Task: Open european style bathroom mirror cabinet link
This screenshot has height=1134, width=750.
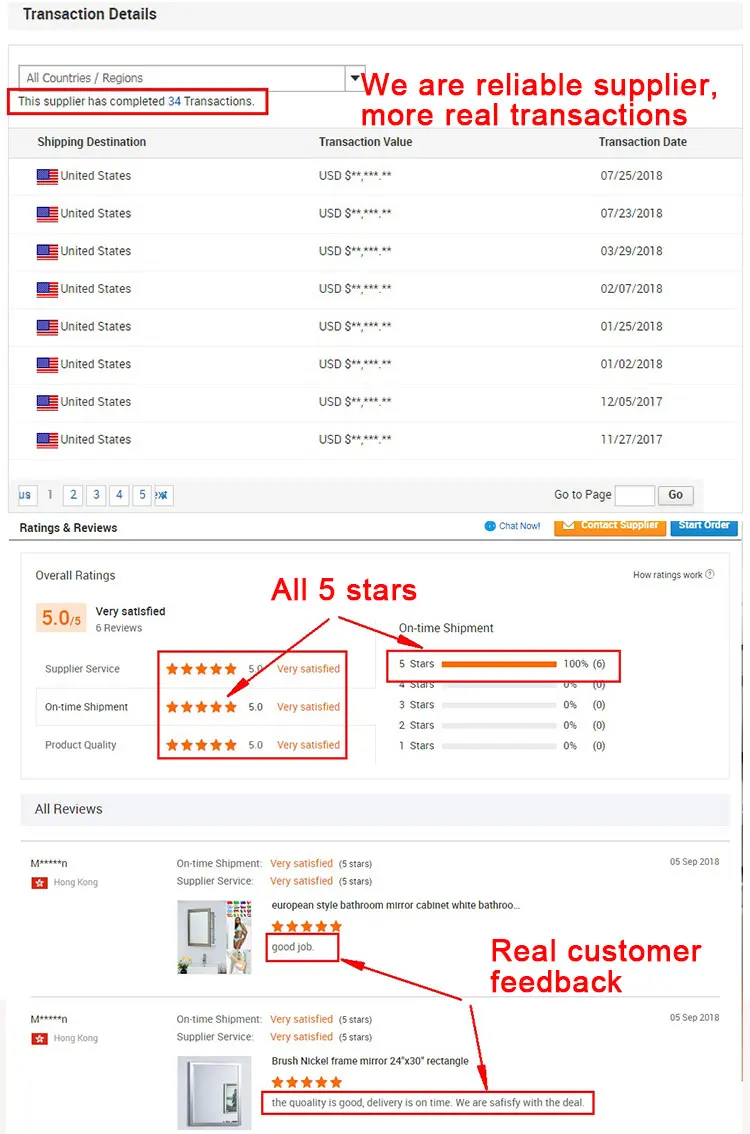Action: coord(395,905)
